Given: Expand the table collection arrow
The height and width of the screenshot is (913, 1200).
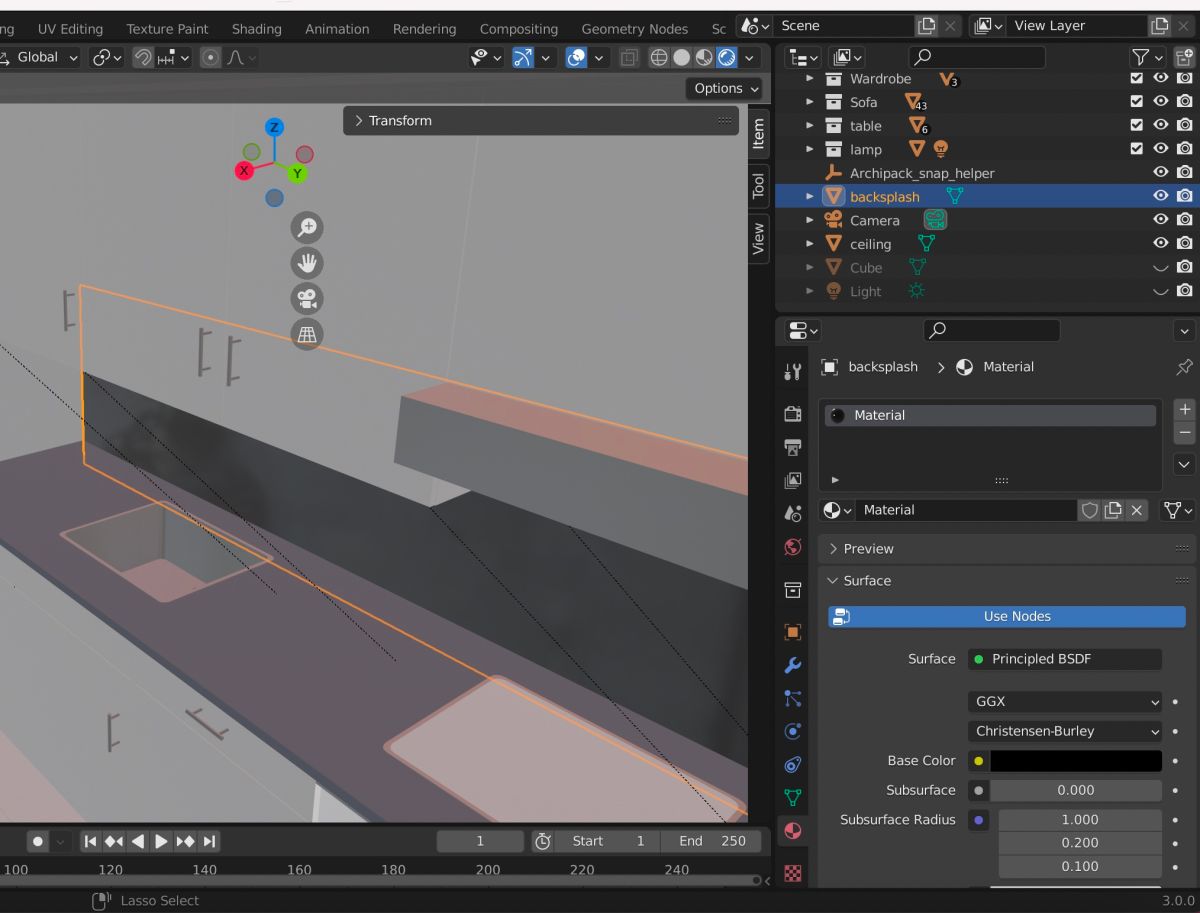Looking at the screenshot, I should [810, 125].
